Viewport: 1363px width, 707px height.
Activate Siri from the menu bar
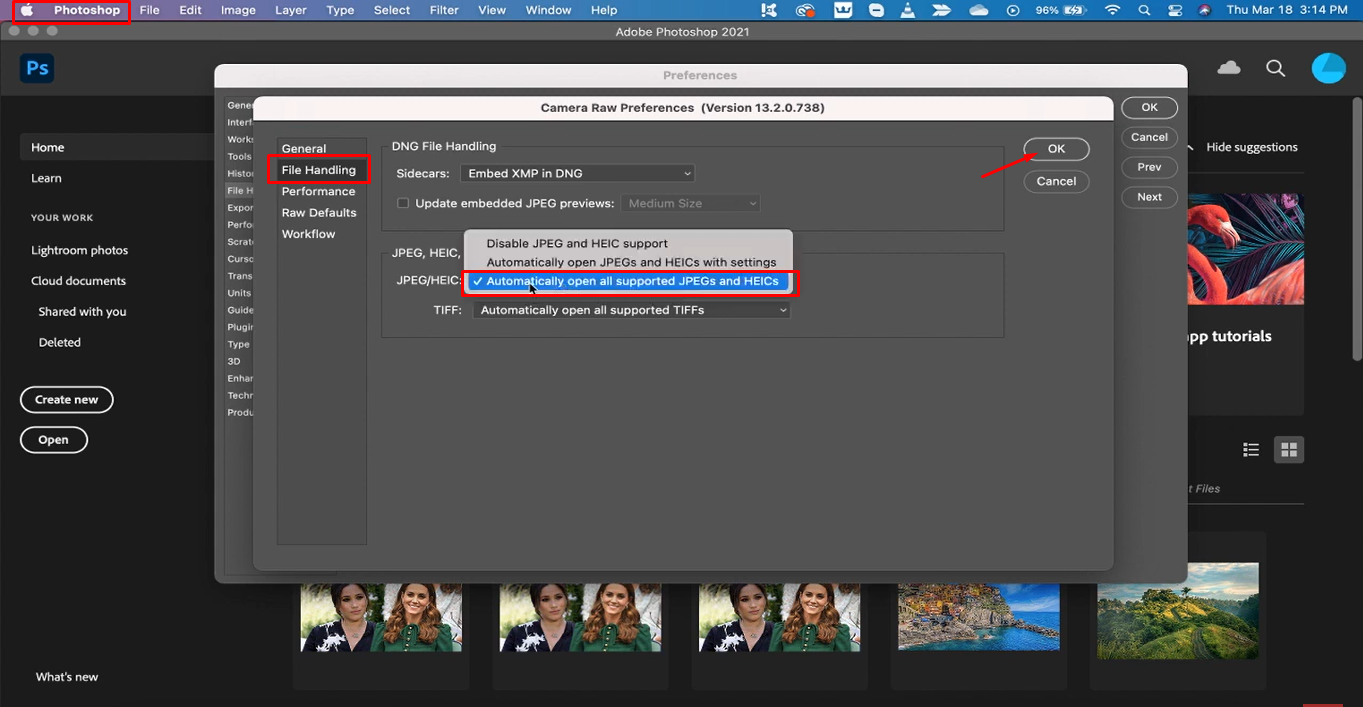coord(1204,10)
